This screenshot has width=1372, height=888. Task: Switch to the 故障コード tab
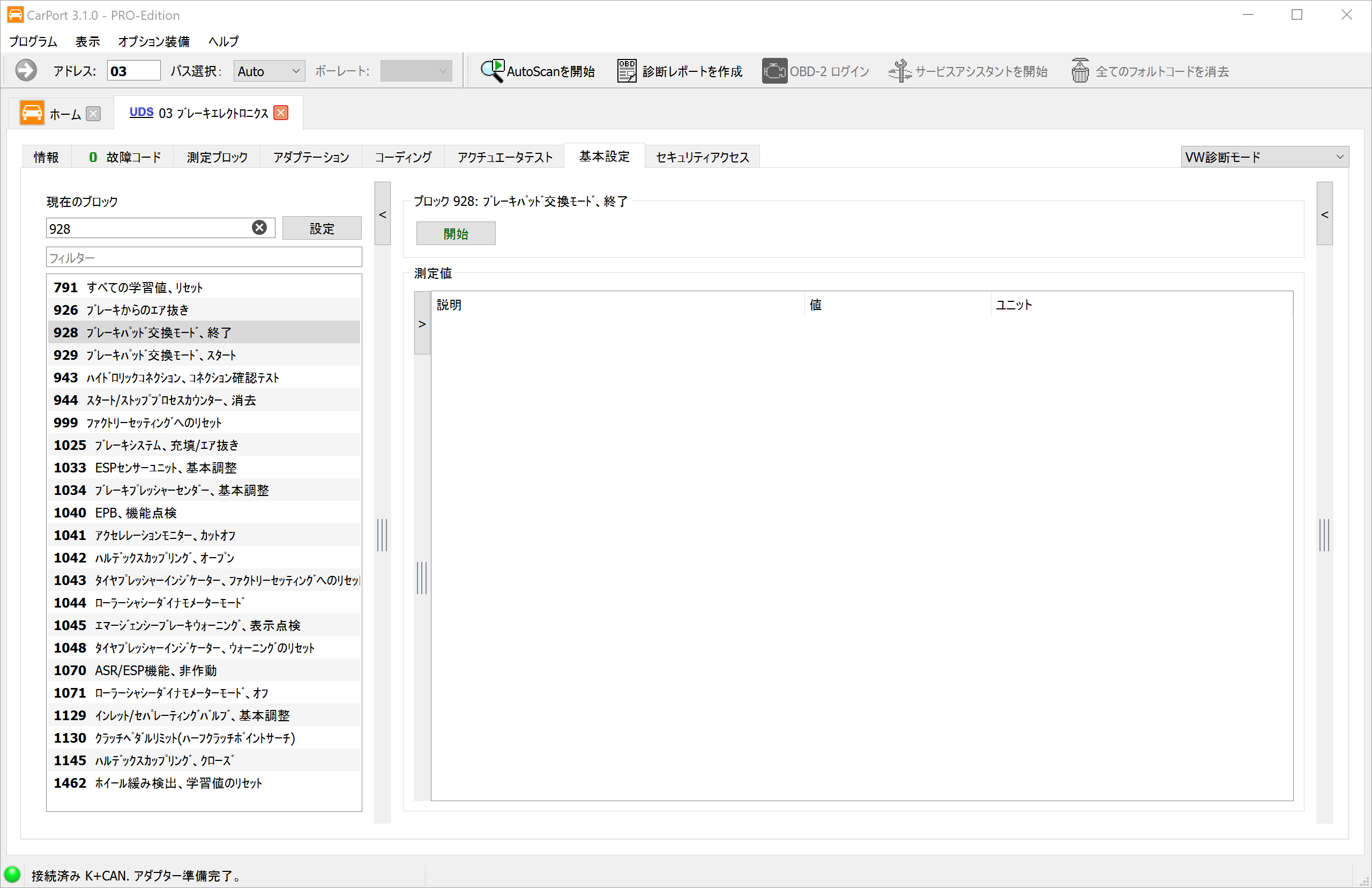click(123, 157)
